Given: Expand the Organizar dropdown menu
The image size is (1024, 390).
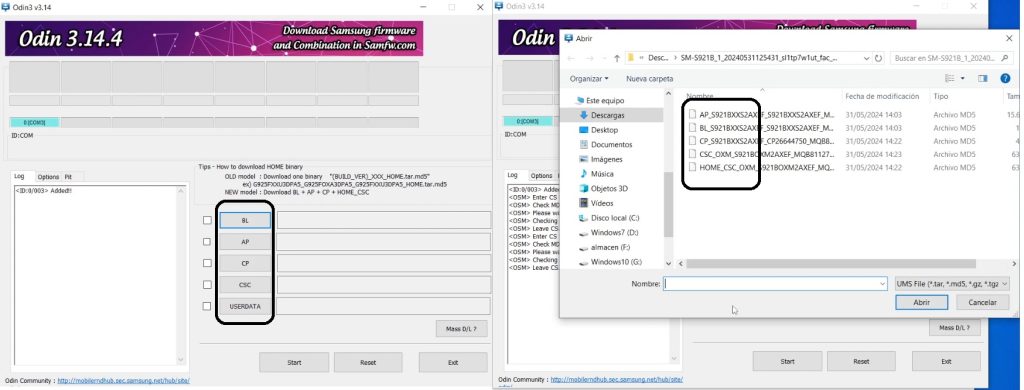Looking at the screenshot, I should 588,78.
